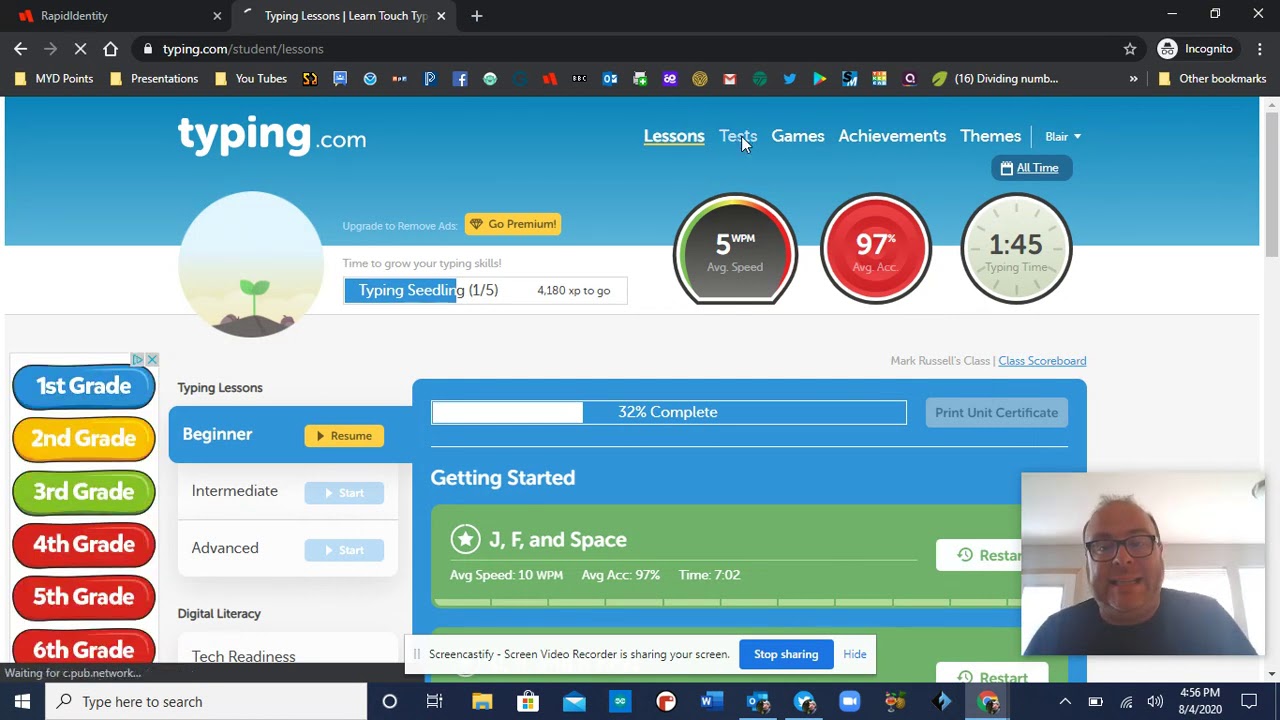This screenshot has width=1280, height=720.
Task: Open a new browser tab
Action: pos(477,16)
